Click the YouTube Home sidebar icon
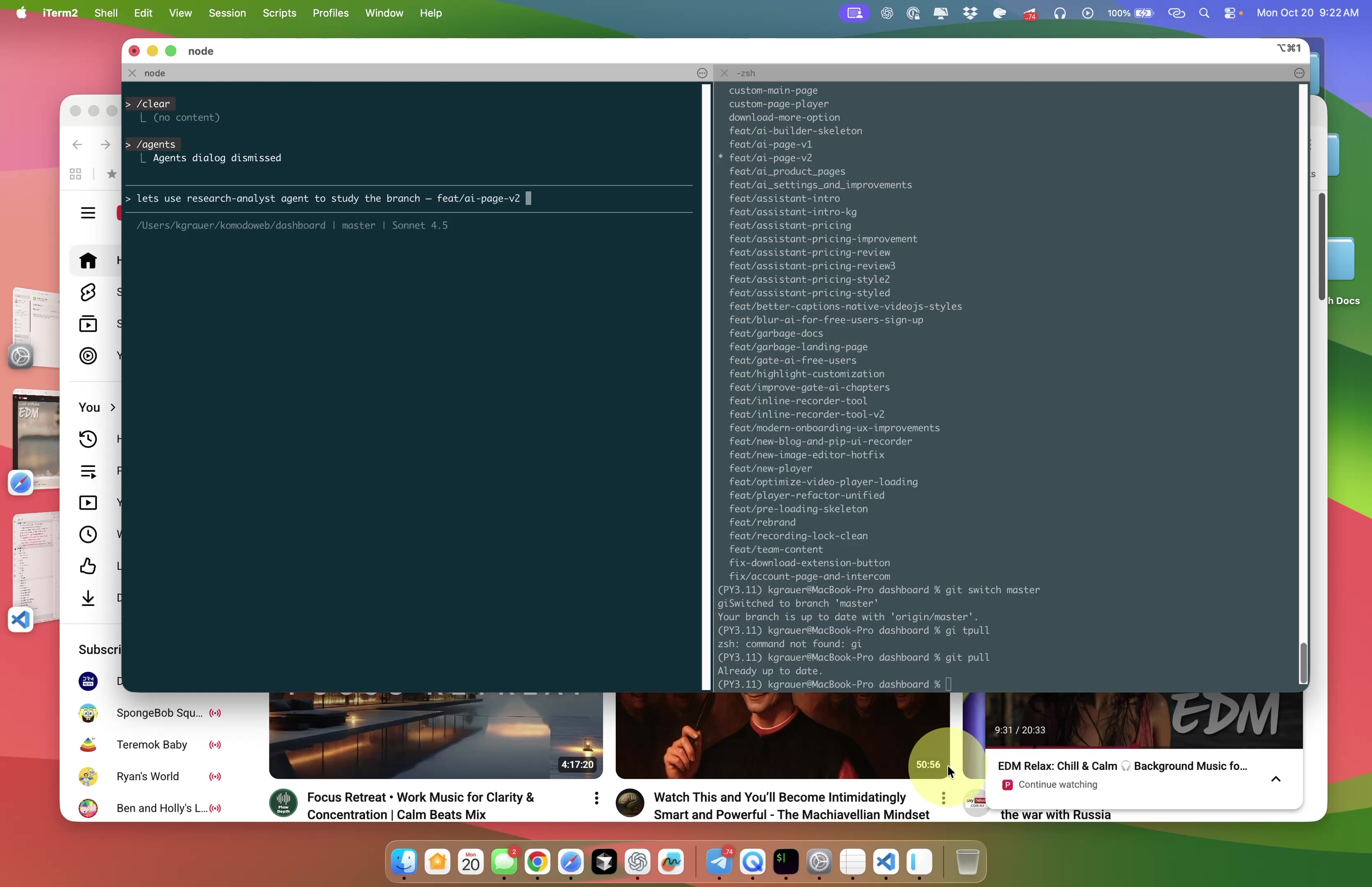Screen dimensions: 1372x887 coord(87,260)
